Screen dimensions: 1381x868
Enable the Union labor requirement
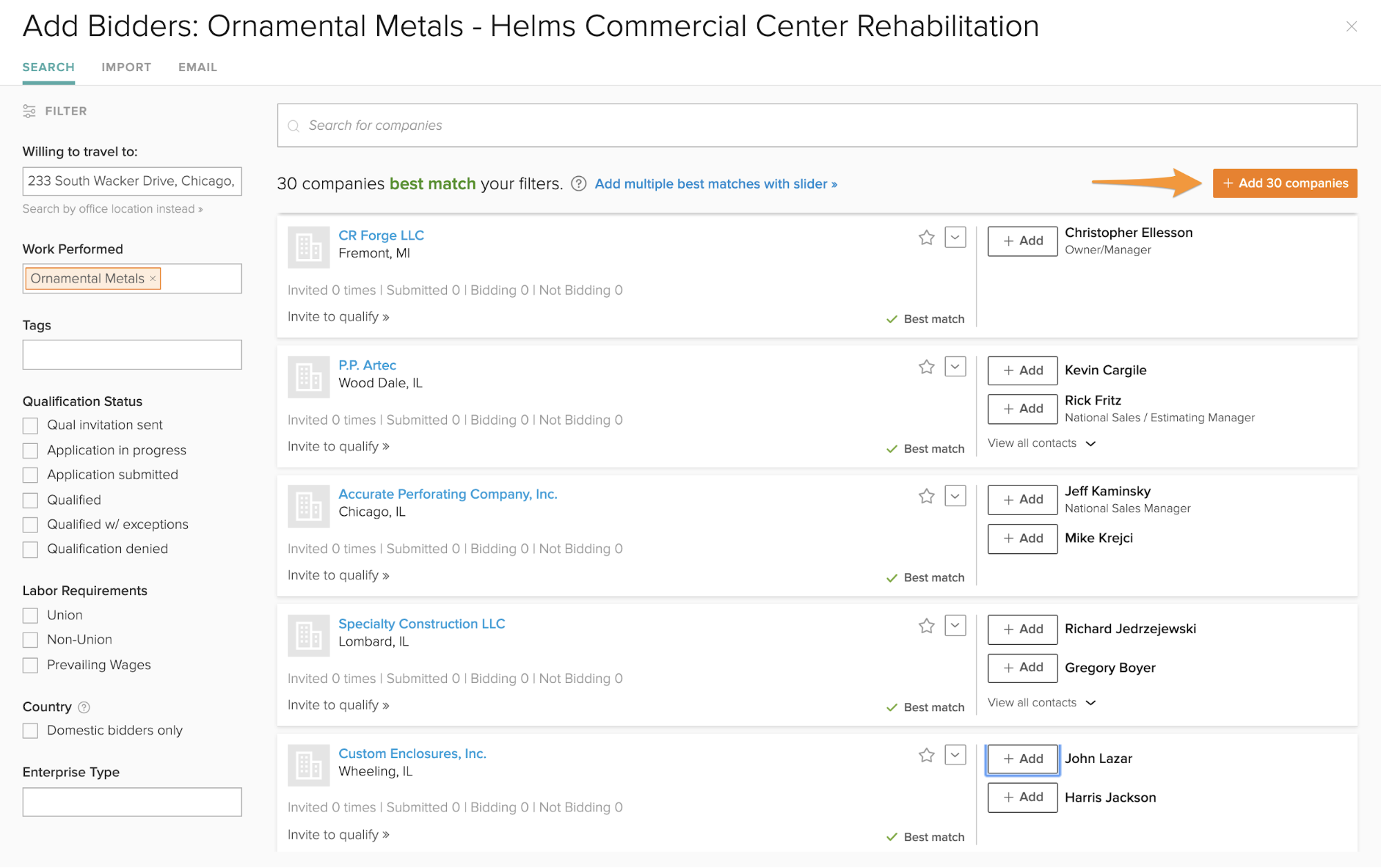click(30, 615)
